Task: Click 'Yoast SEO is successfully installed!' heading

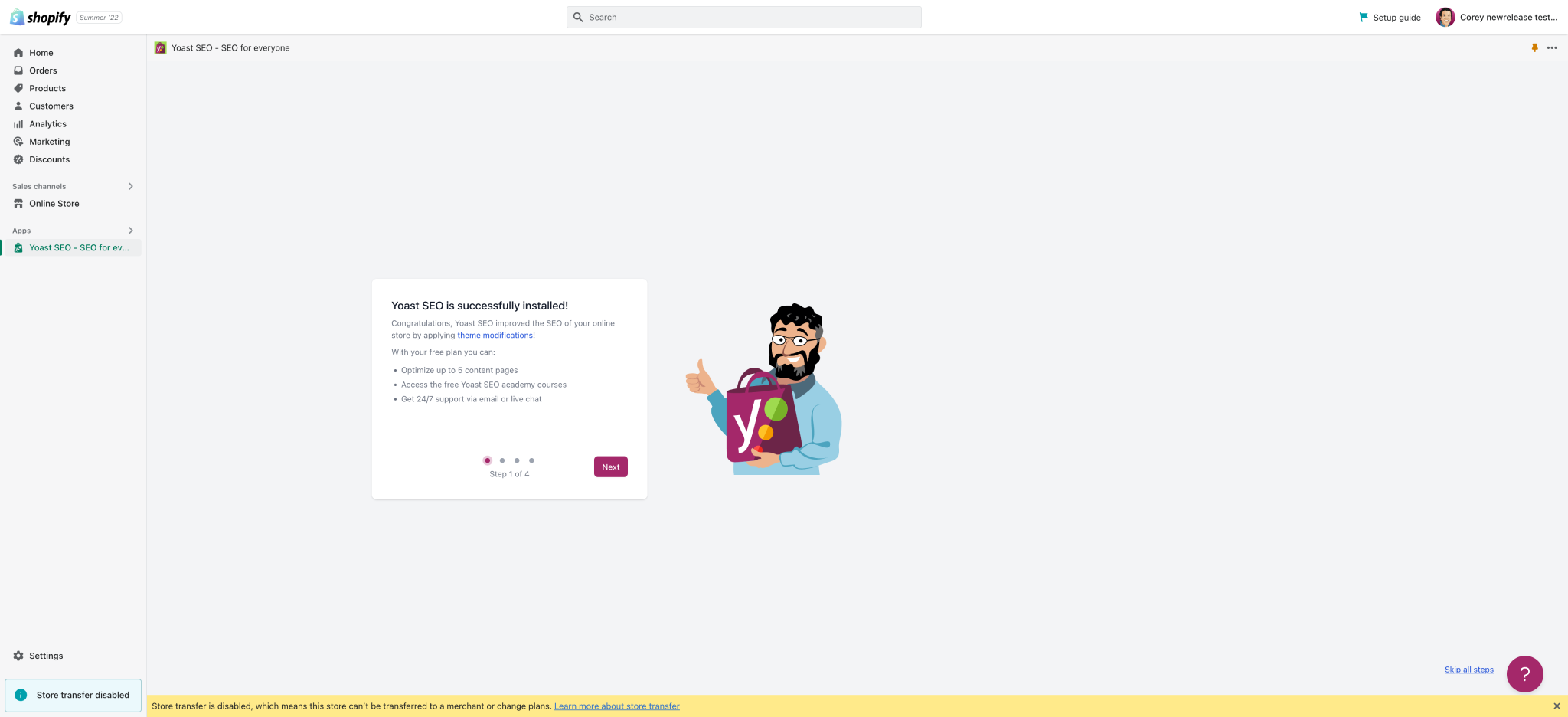Action: pos(479,306)
